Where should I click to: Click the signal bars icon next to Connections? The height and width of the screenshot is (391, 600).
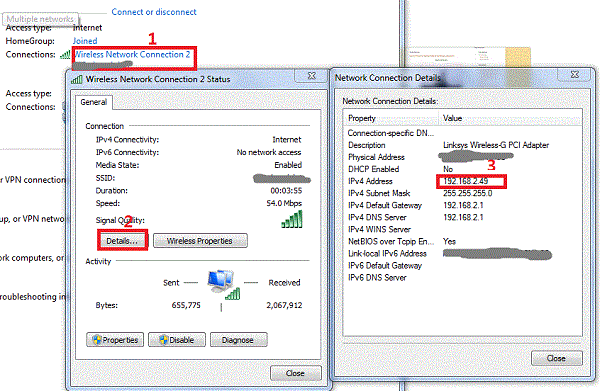(65, 55)
